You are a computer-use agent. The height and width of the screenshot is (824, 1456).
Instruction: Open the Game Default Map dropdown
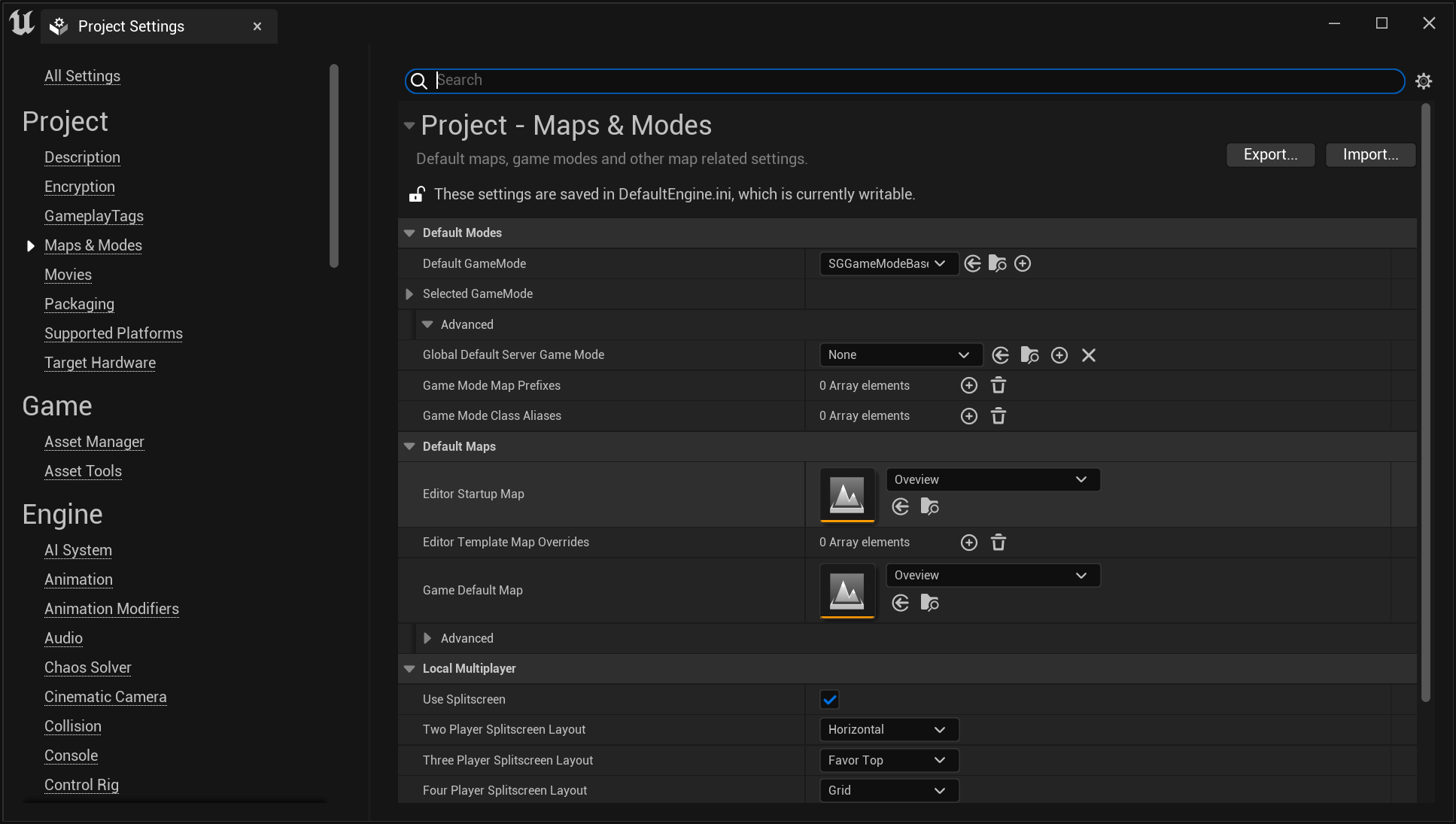[x=992, y=574]
